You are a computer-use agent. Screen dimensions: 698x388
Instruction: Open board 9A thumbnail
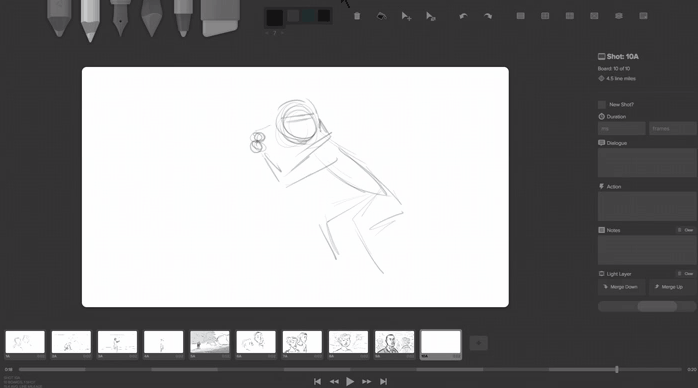394,342
